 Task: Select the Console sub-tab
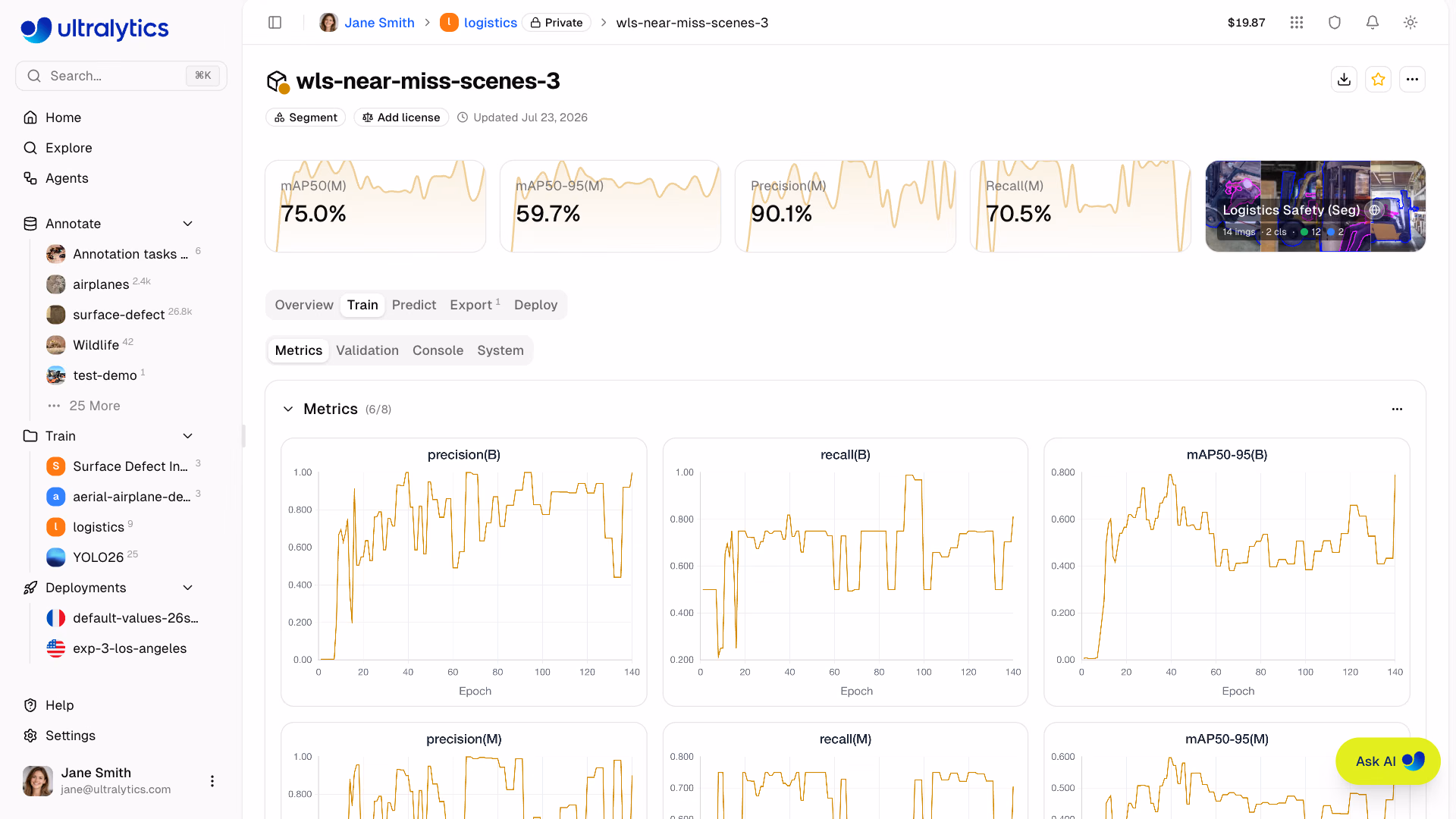[438, 350]
